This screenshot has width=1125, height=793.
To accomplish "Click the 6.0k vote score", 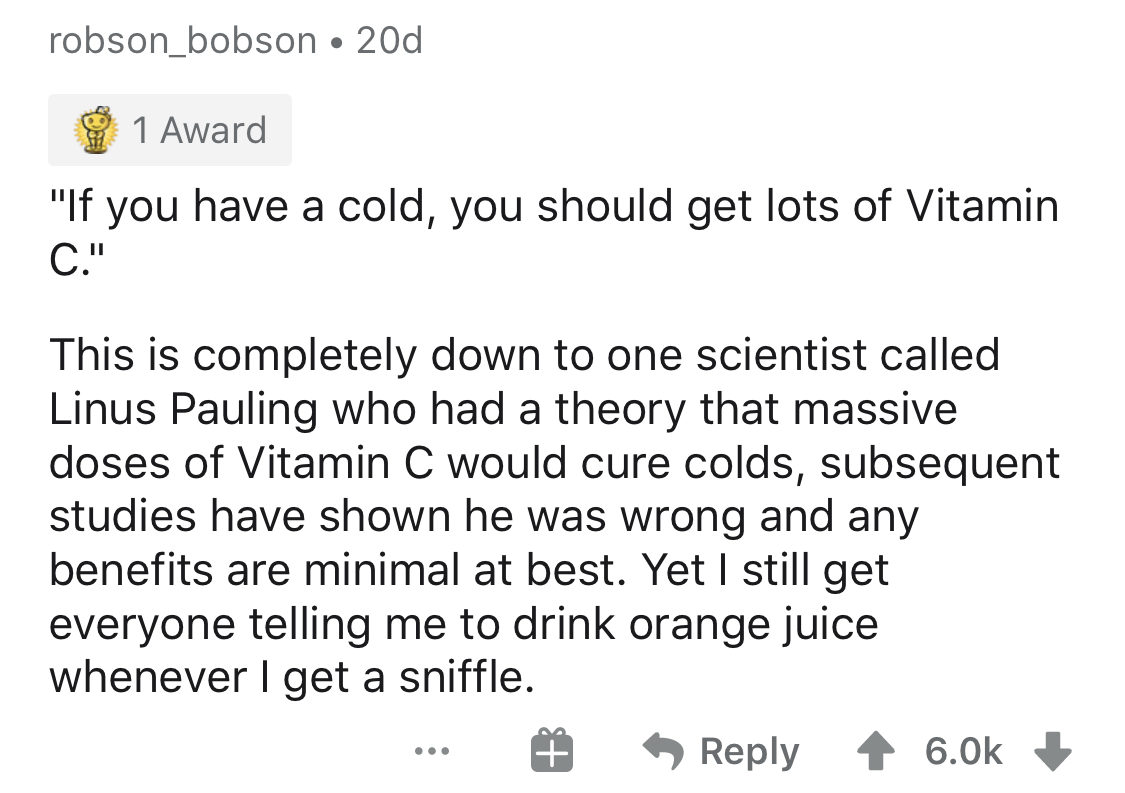I will tap(963, 751).
